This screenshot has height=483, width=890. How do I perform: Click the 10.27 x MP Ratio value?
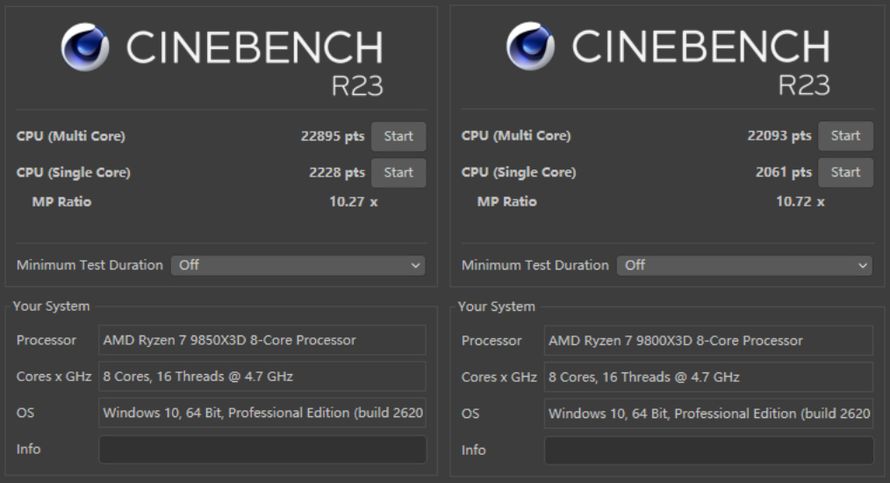353,202
